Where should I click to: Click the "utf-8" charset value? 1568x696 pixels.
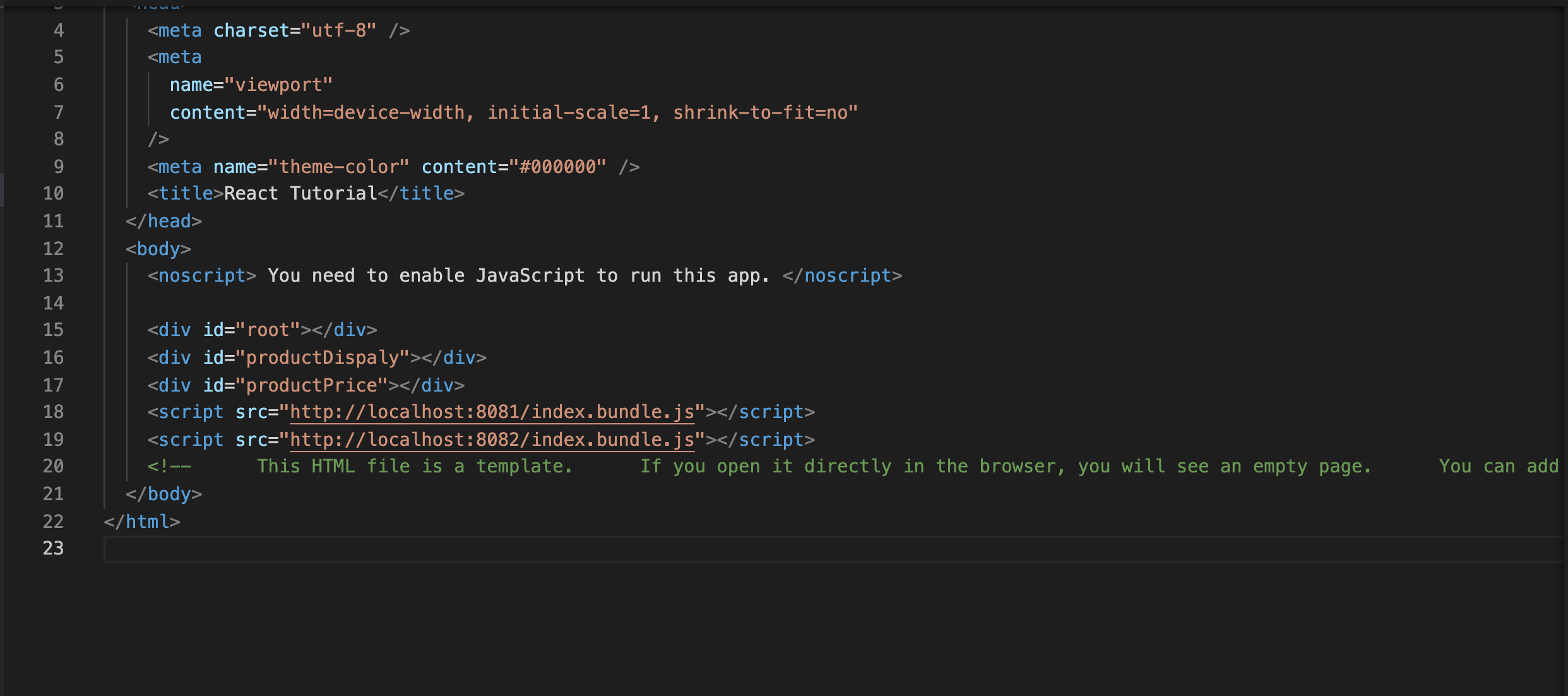[x=339, y=30]
